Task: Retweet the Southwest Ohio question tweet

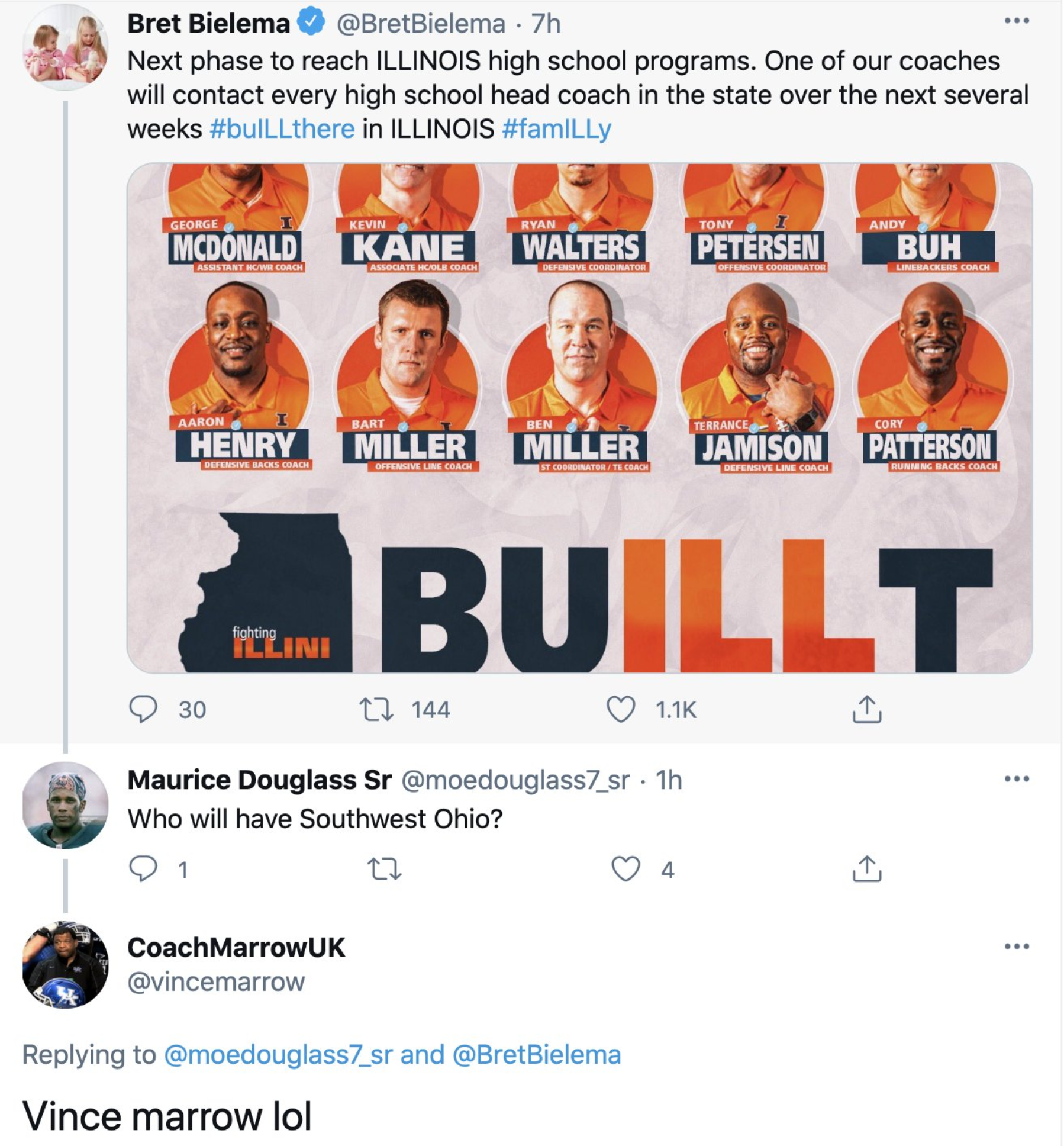Action: click(x=385, y=869)
